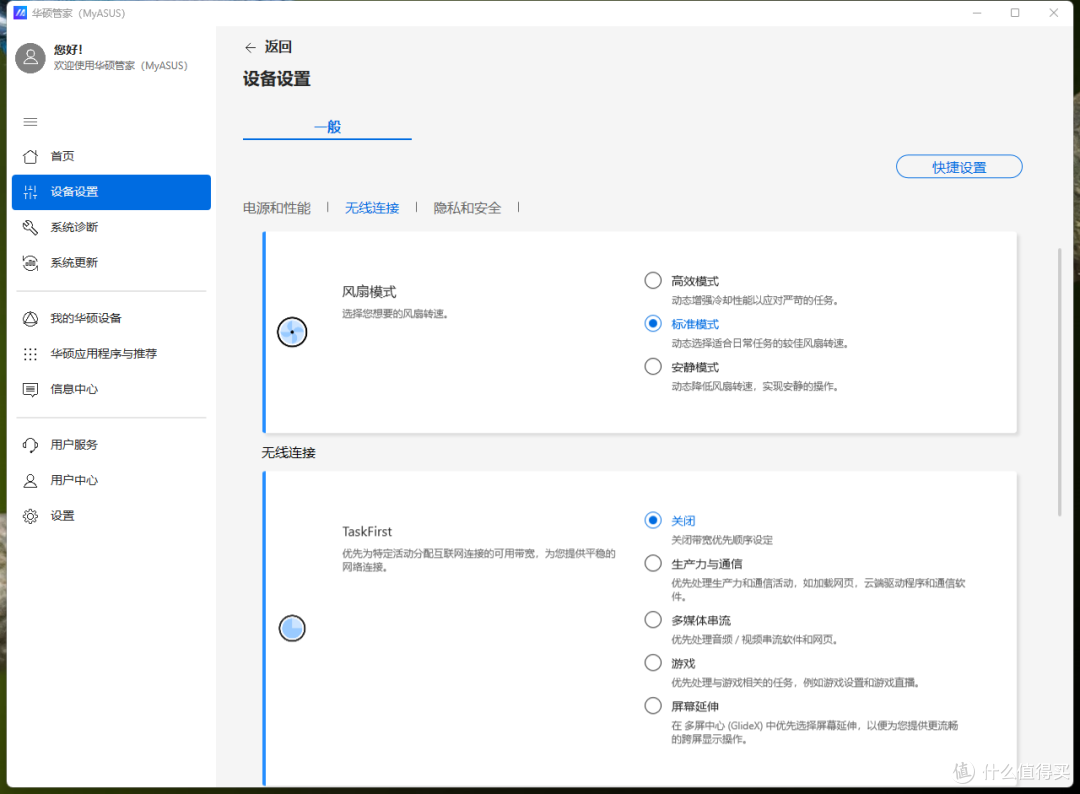Toggle the hamburger menu in the sidebar

(30, 122)
